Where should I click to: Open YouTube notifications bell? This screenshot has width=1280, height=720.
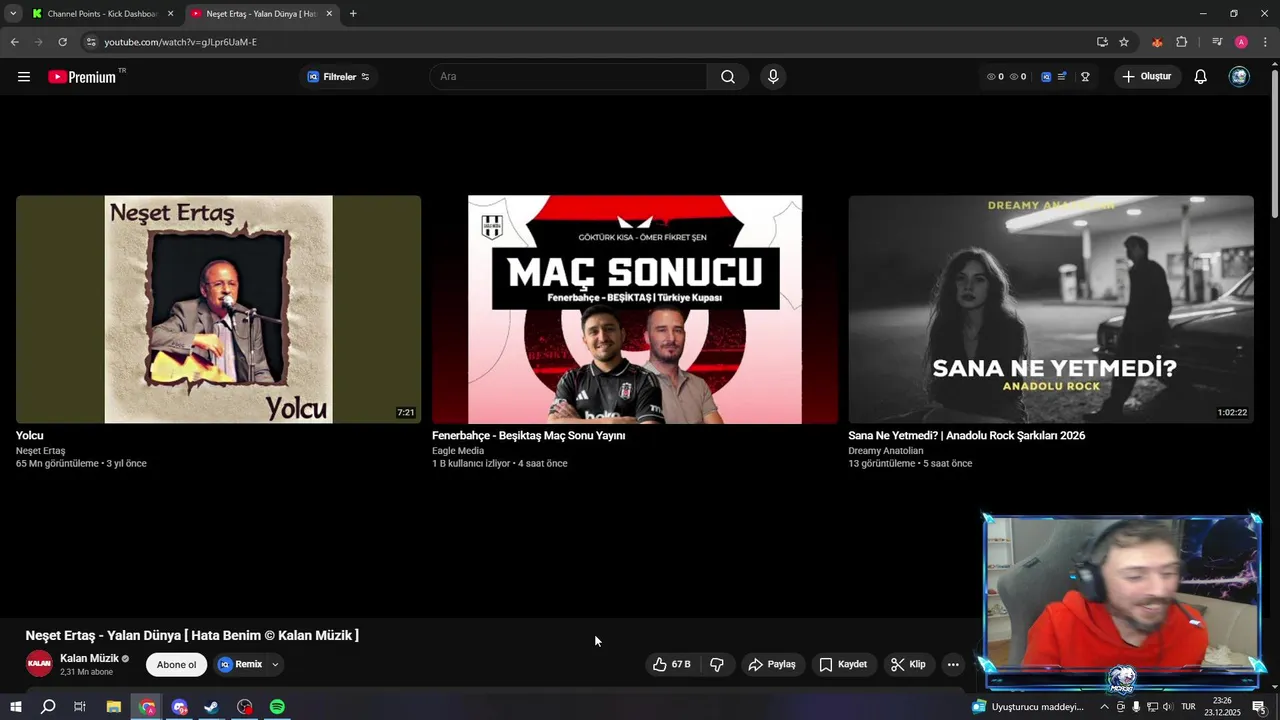click(1201, 77)
